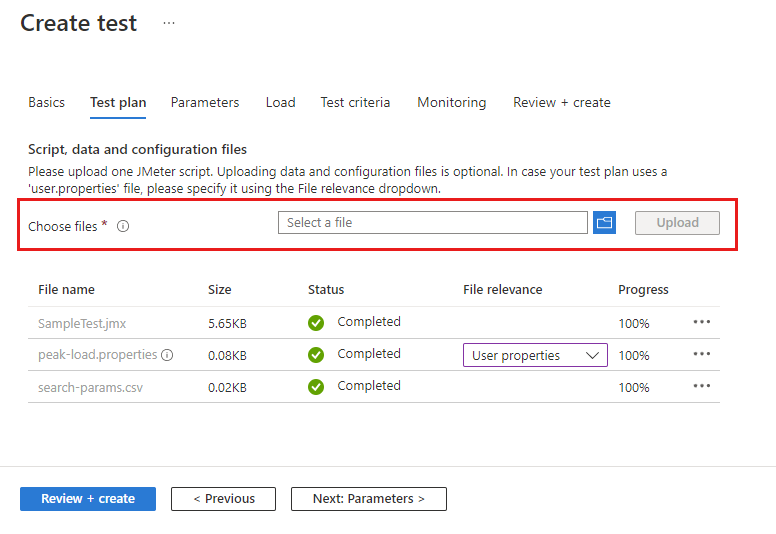Open more options for search-params.csv row
This screenshot has height=534, width=776.
[x=701, y=386]
